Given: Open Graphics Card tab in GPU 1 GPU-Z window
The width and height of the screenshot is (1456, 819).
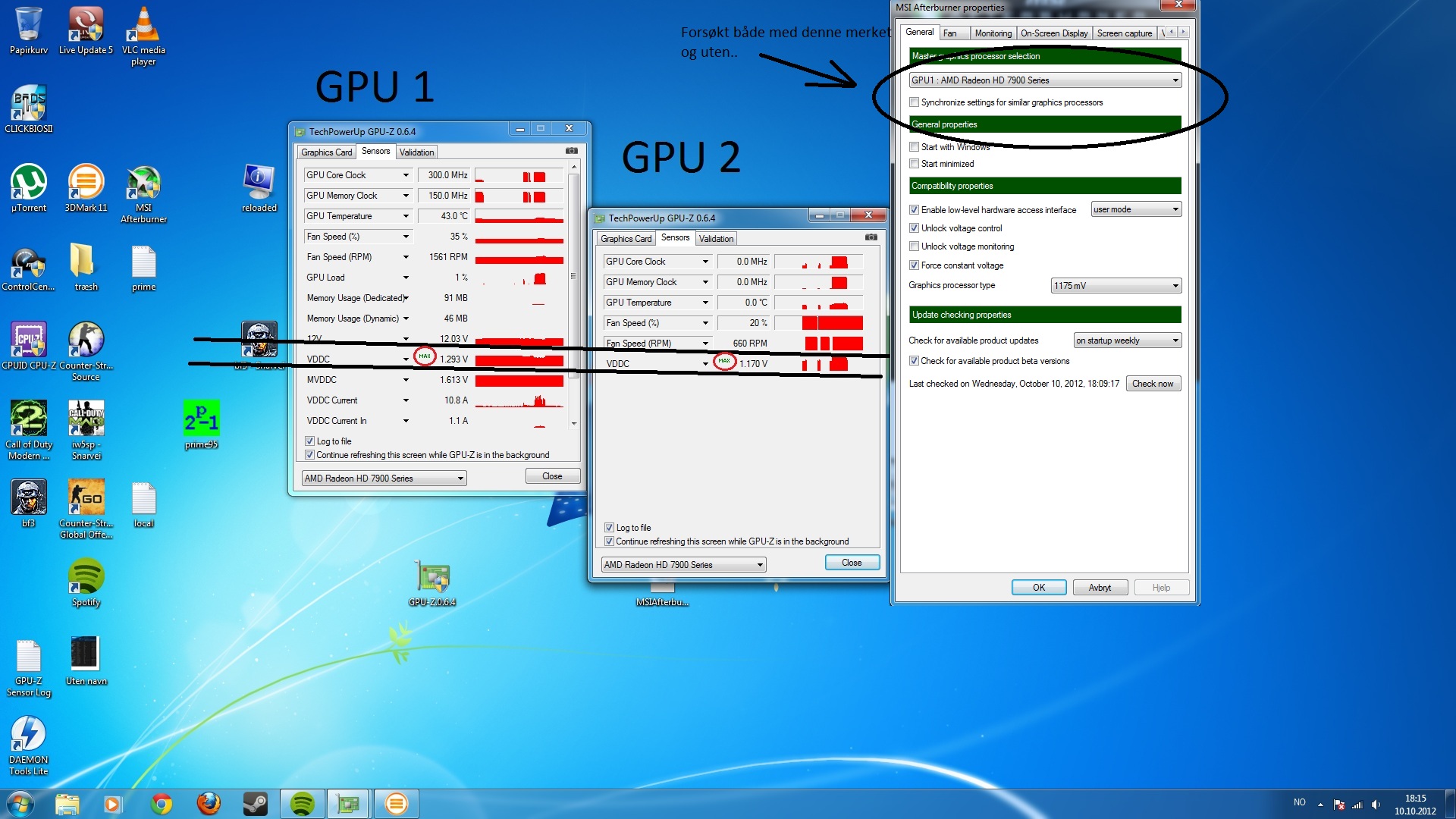Looking at the screenshot, I should tap(326, 152).
